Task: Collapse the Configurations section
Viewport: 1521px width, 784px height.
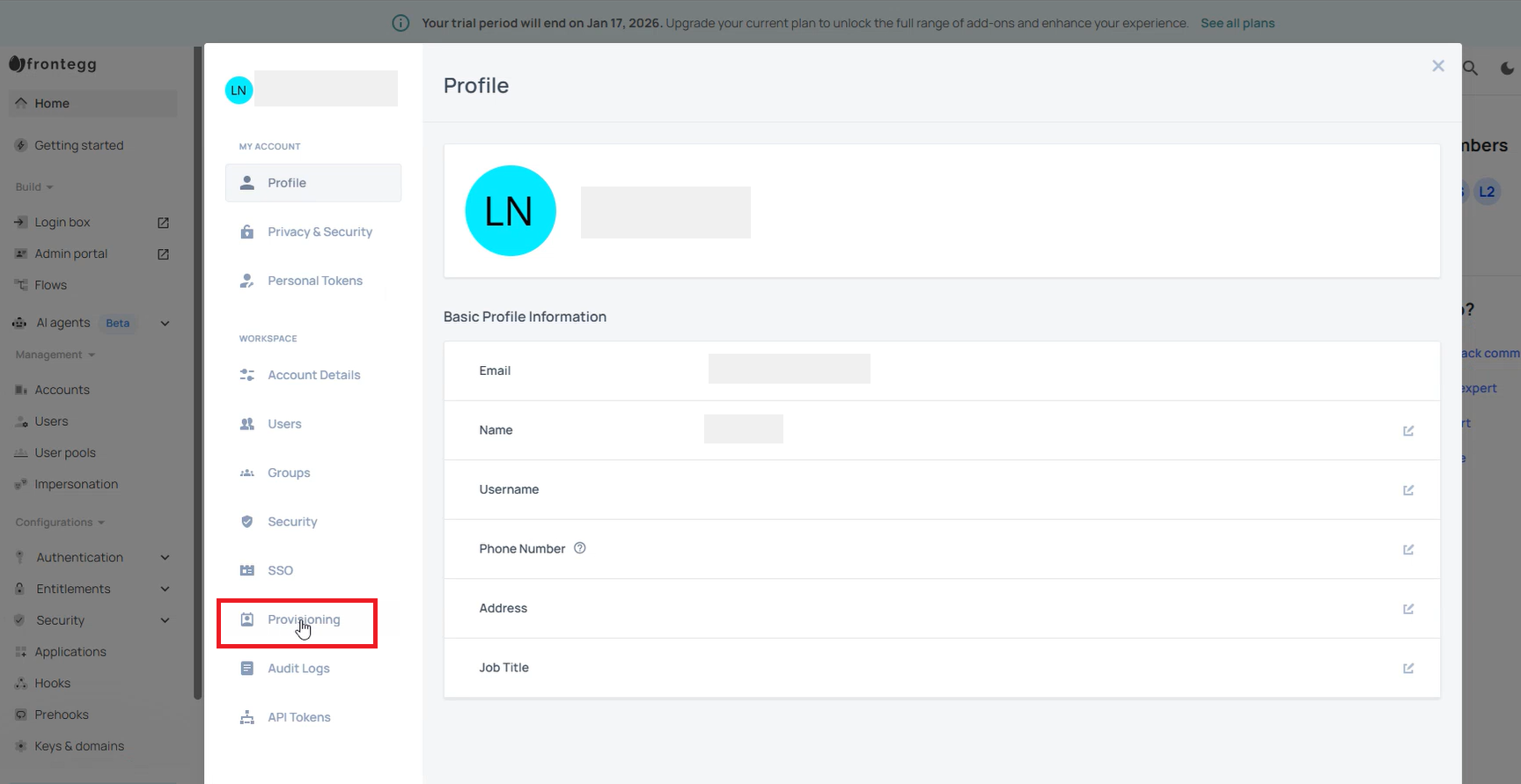Action: [60, 523]
